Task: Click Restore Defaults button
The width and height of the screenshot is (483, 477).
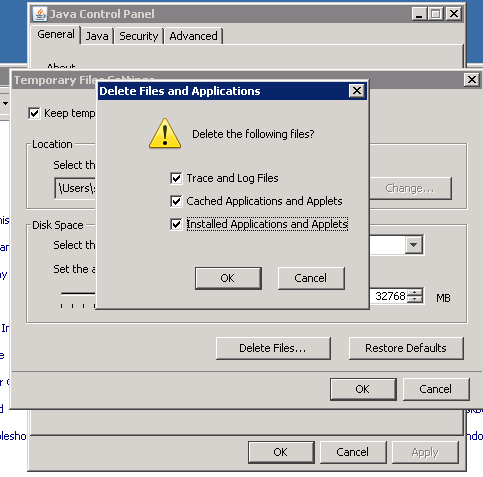Action: pyautogui.click(x=406, y=348)
